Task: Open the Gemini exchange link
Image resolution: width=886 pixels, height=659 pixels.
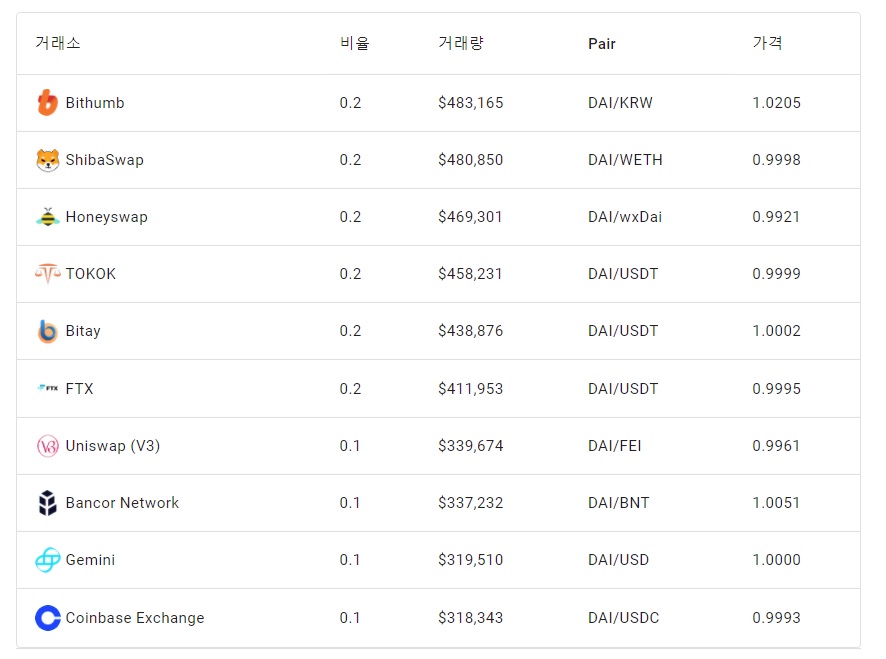Action: [90, 560]
